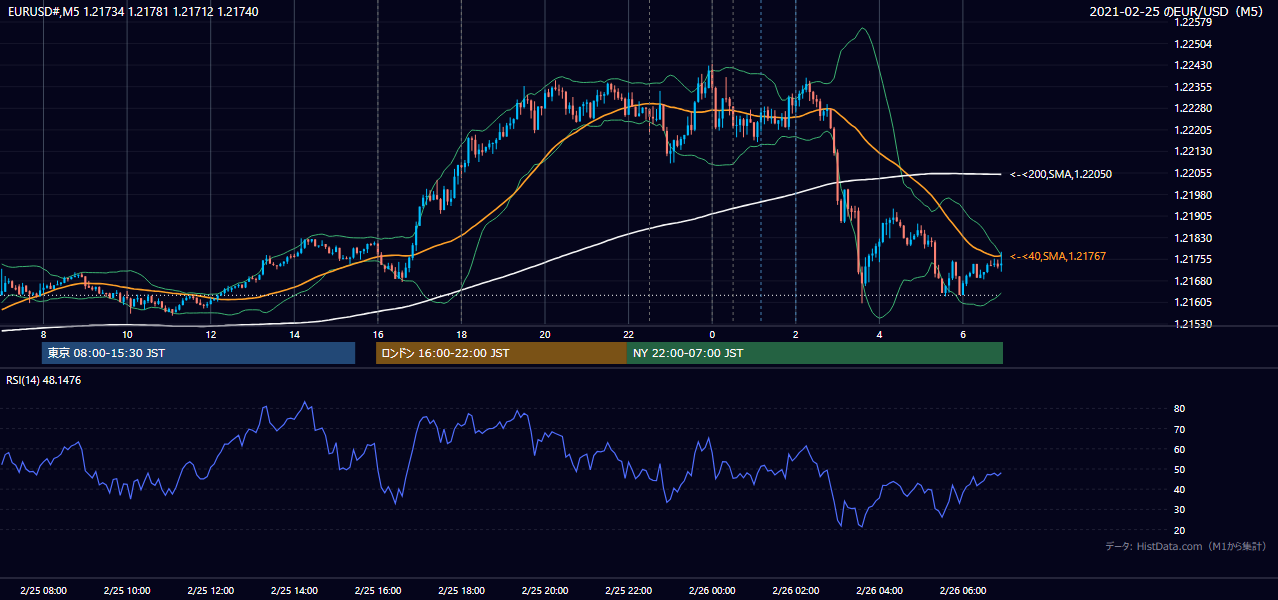Click price axis value 1.22355

click(x=1192, y=87)
